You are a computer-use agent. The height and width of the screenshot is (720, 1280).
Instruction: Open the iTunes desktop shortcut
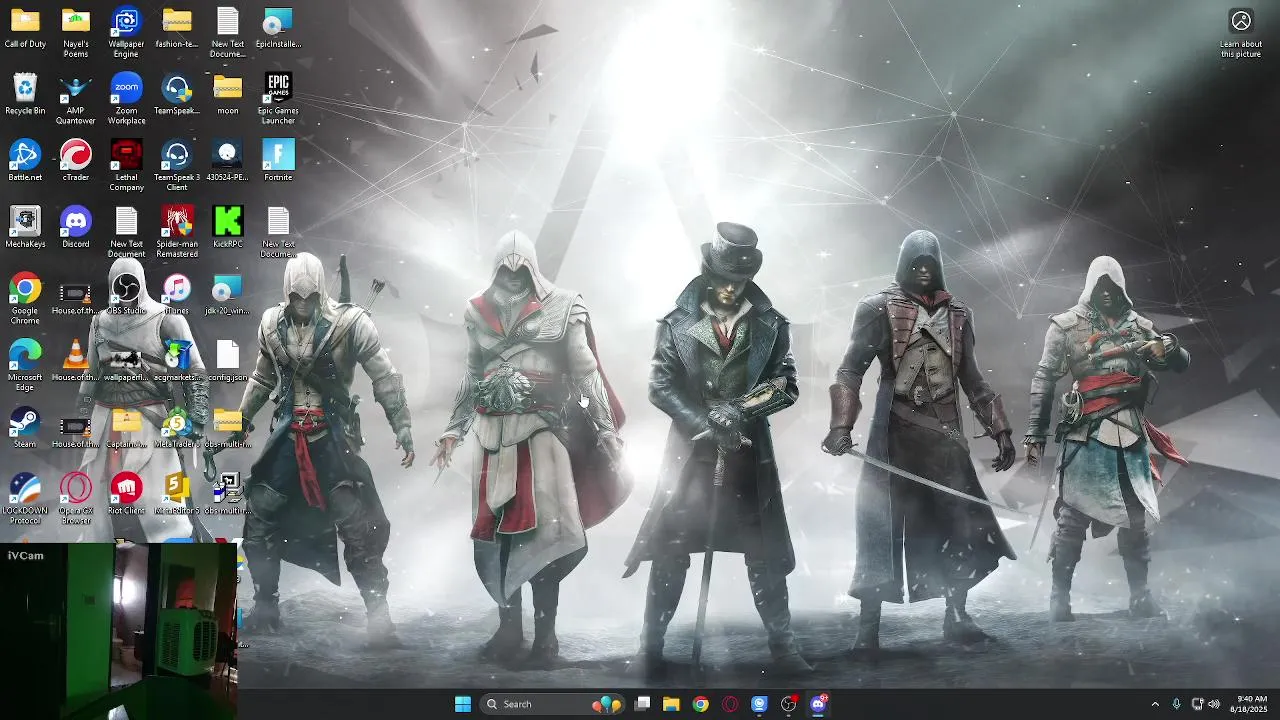coord(177,295)
